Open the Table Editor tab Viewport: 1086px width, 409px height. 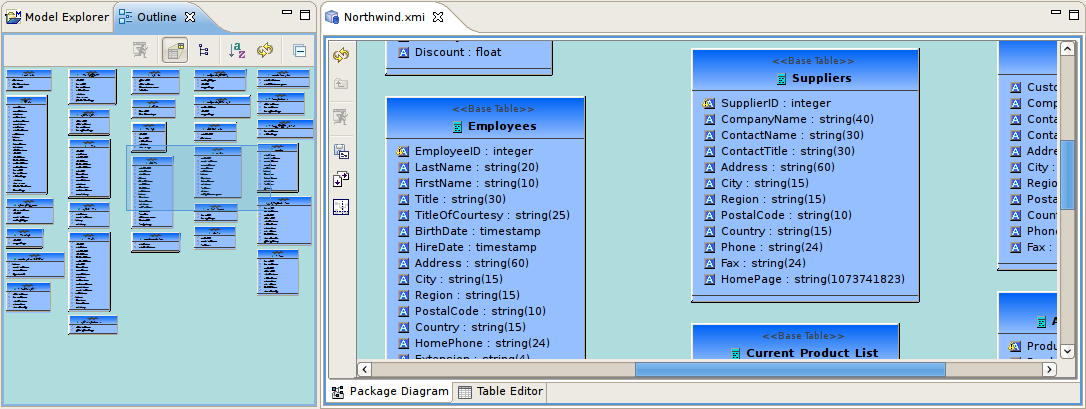pyautogui.click(x=501, y=392)
